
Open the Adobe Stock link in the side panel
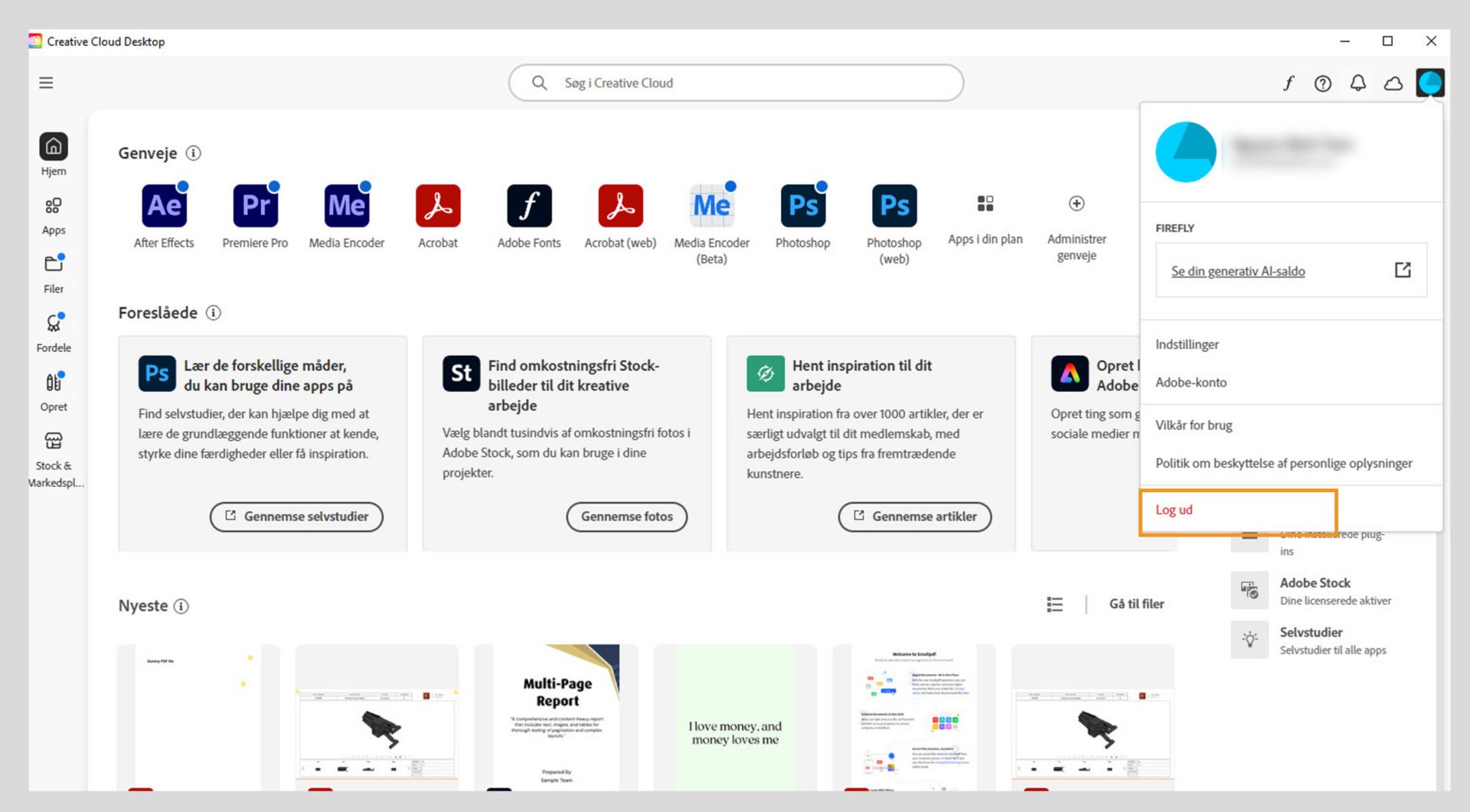click(x=1315, y=583)
